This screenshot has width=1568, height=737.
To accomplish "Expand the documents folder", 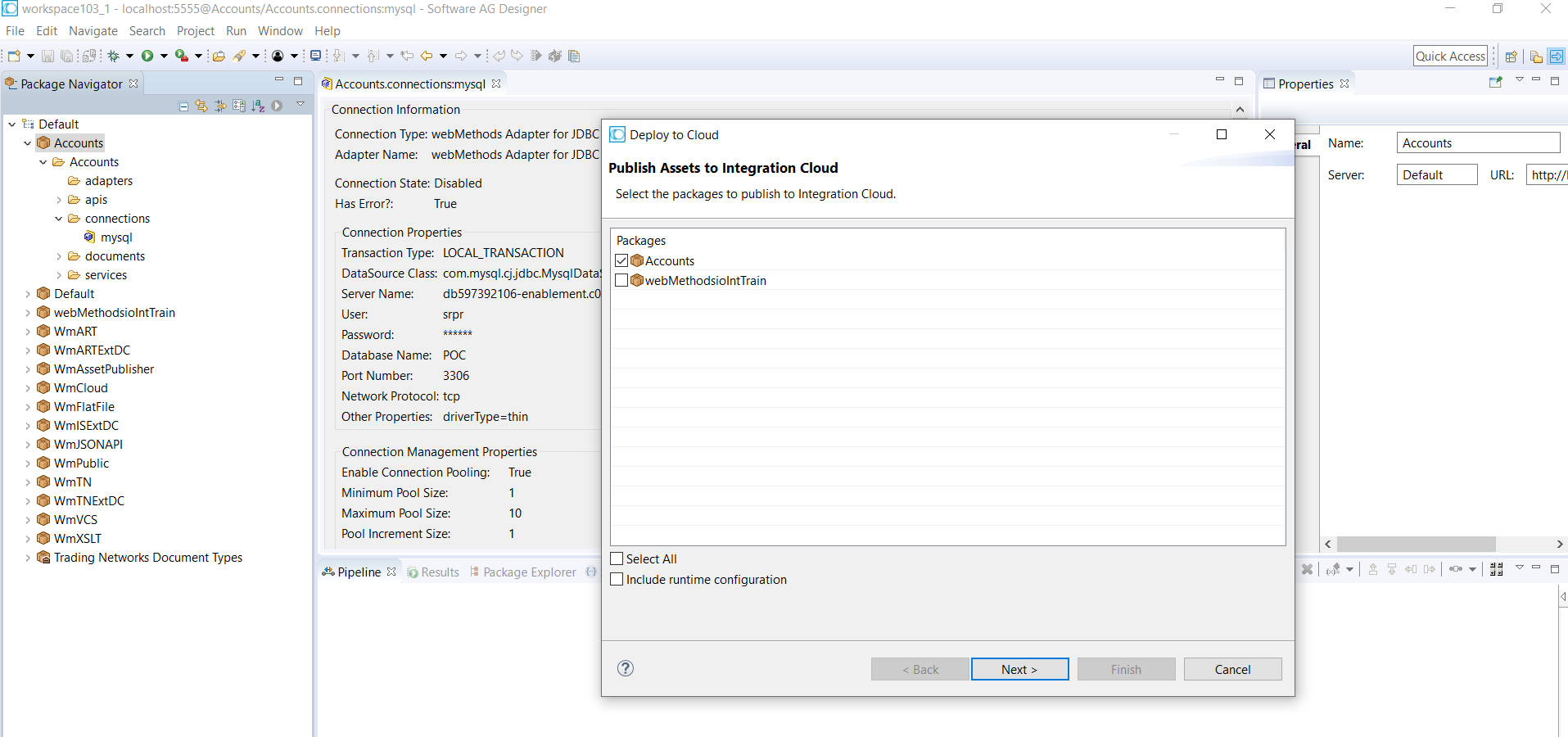I will (x=58, y=256).
